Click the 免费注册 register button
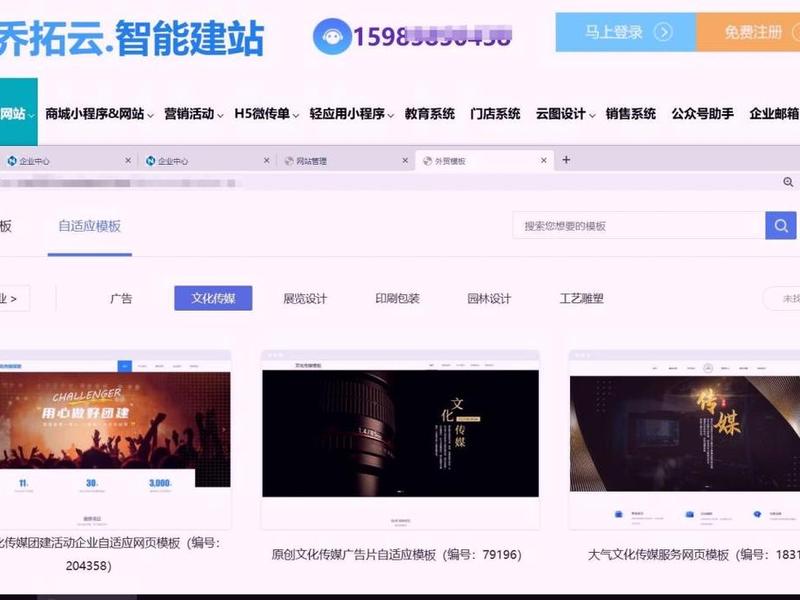The height and width of the screenshot is (600, 800). point(748,32)
